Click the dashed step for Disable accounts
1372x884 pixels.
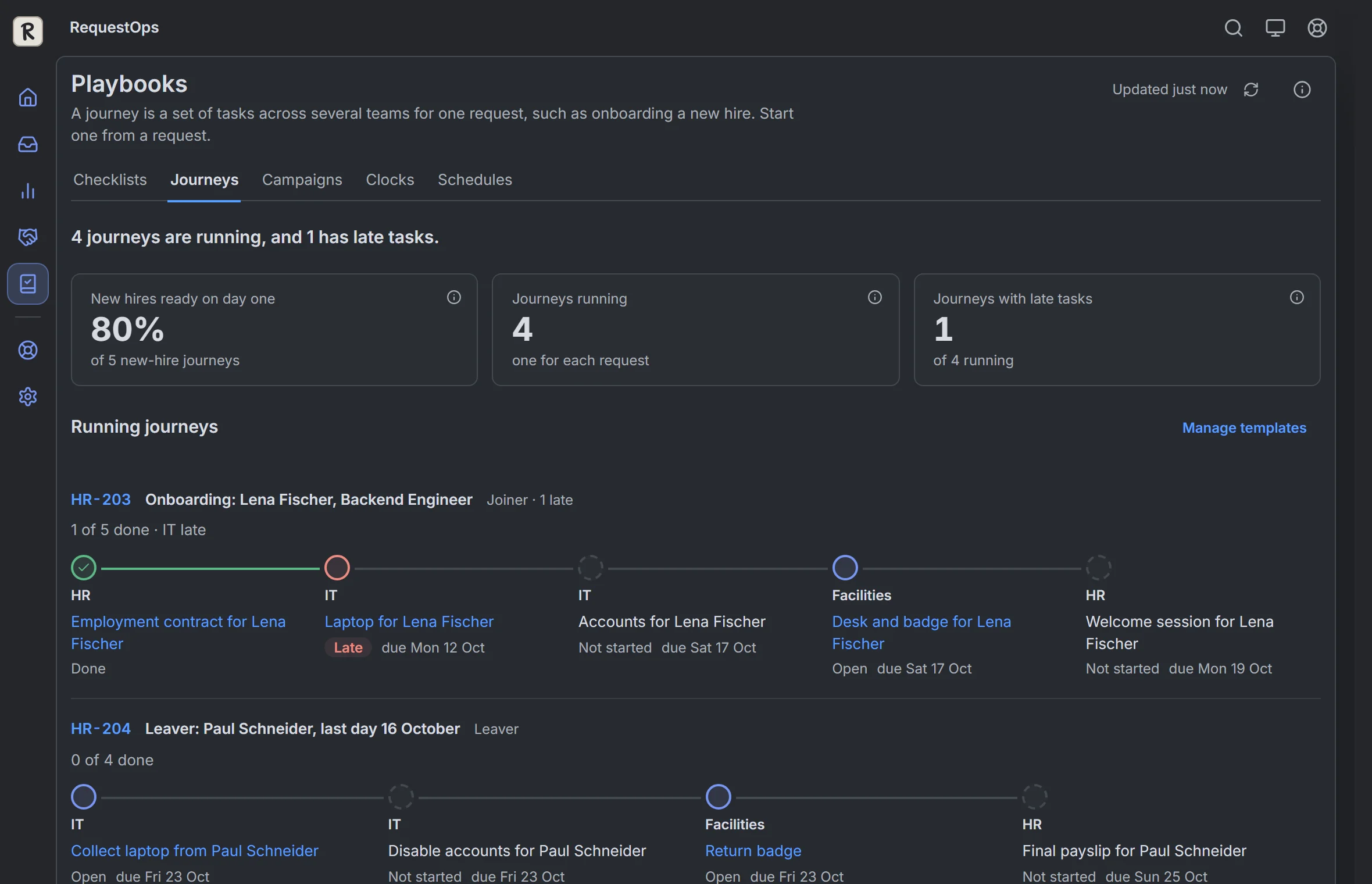point(401,797)
